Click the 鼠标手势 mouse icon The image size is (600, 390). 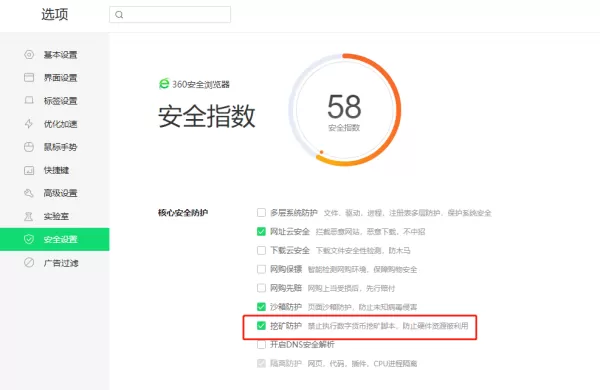point(29,147)
